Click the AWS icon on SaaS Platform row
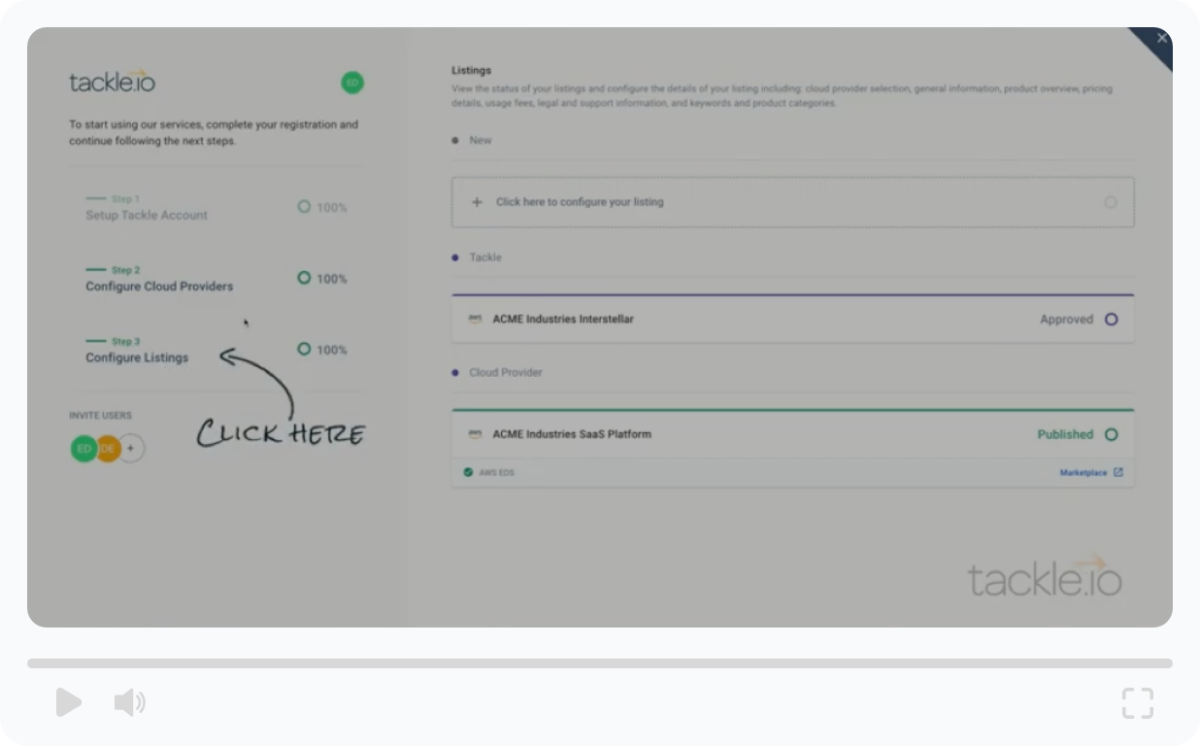The width and height of the screenshot is (1200, 746). [475, 435]
